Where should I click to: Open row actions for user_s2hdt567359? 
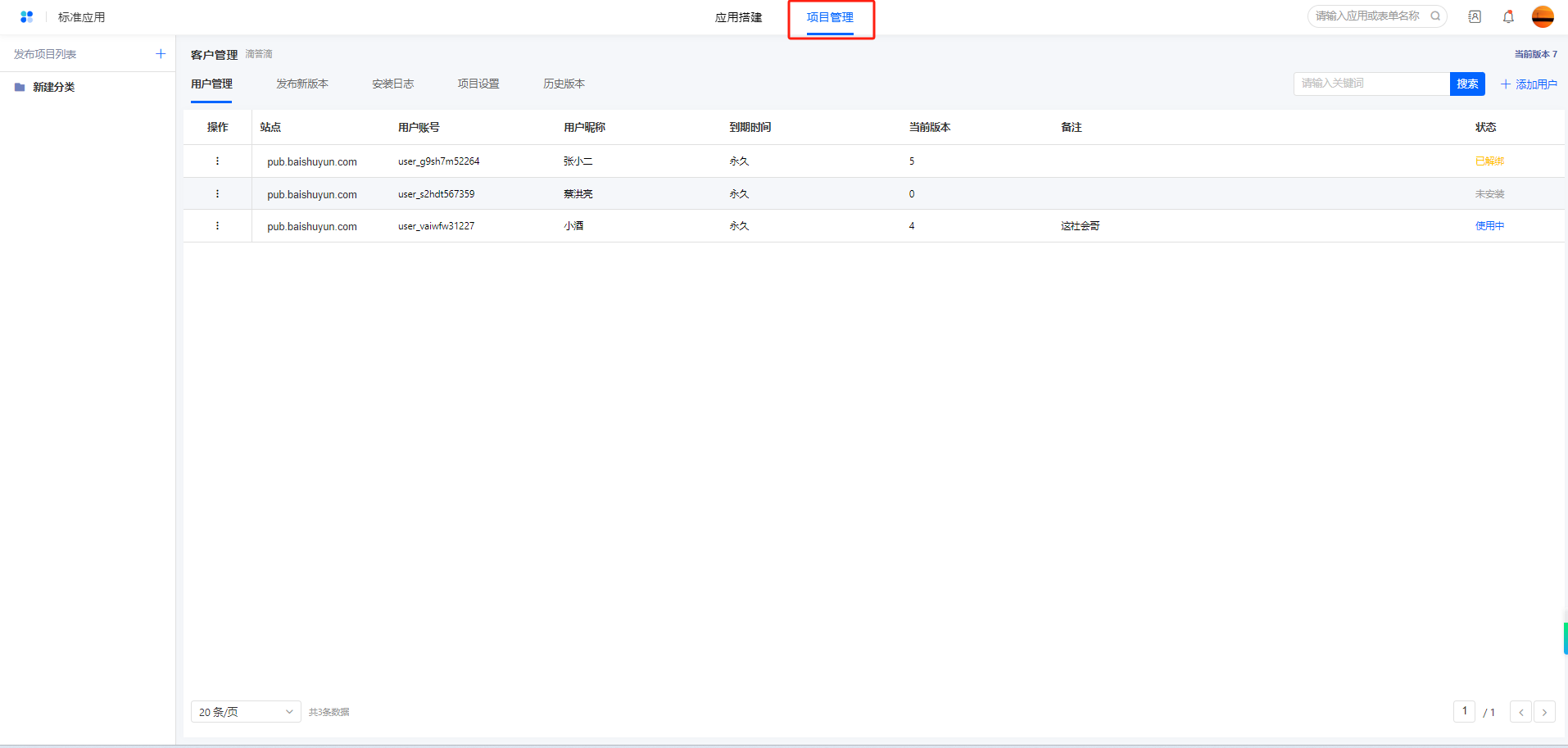pos(217,194)
